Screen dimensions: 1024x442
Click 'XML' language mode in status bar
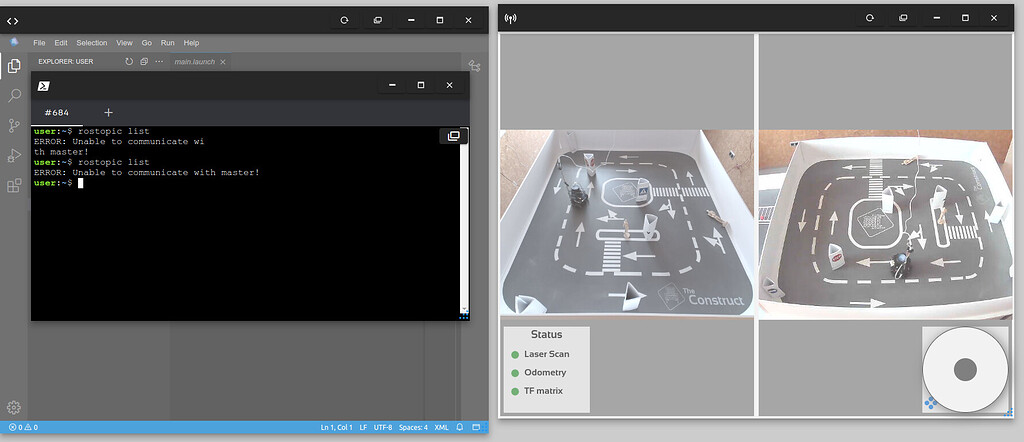tap(441, 428)
